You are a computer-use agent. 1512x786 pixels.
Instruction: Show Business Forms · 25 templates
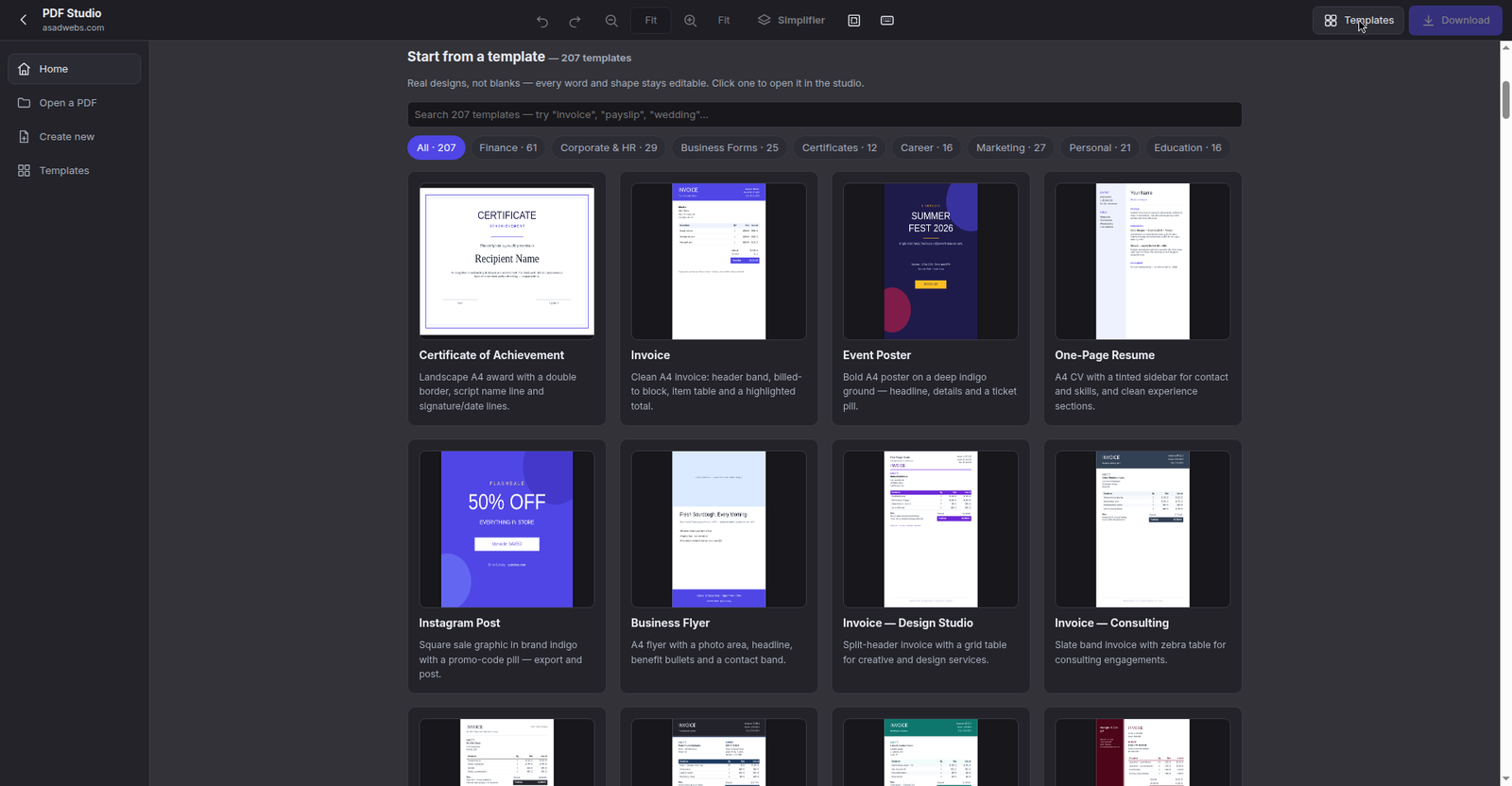point(730,148)
